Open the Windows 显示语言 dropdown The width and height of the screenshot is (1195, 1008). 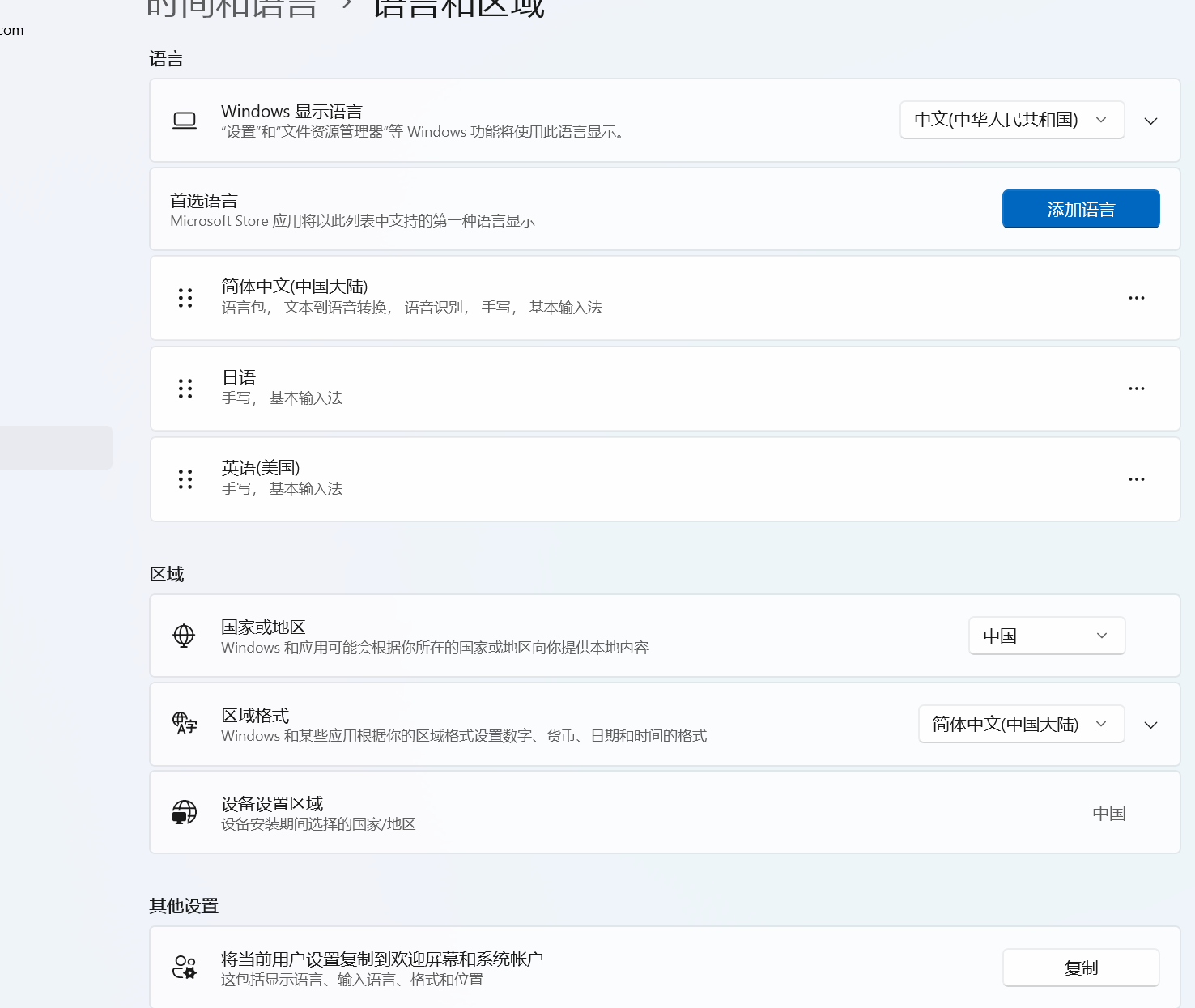(x=1010, y=120)
